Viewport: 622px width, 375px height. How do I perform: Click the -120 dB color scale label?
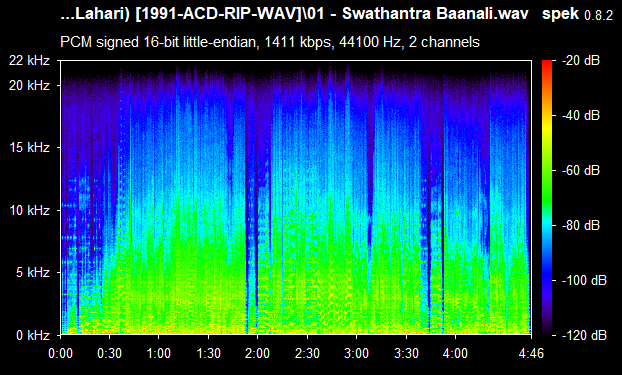(x=584, y=335)
